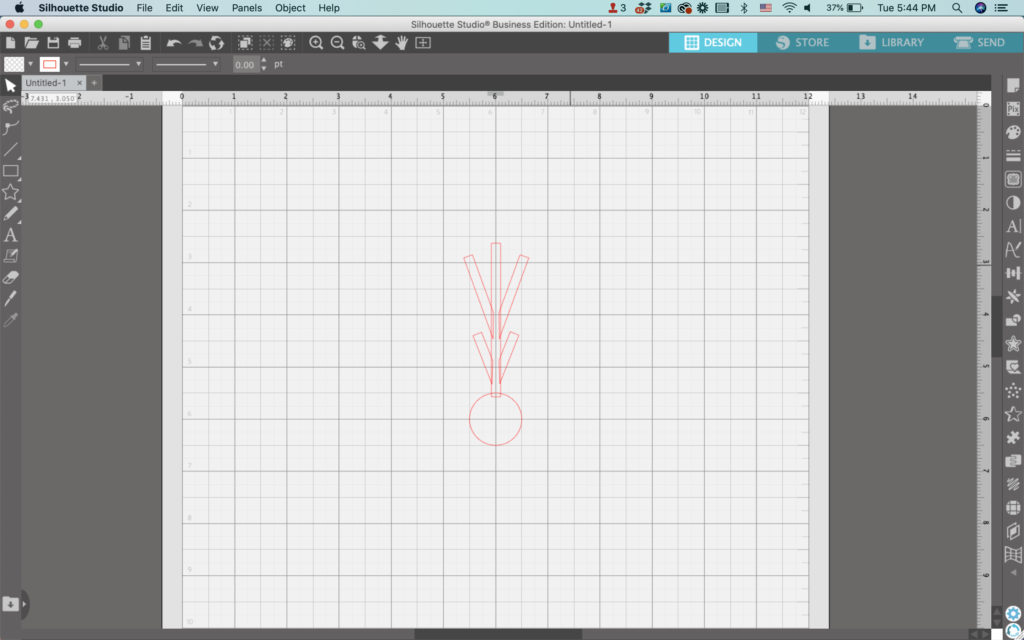Open the Replicate panel
Viewport: 1024px width, 640px height.
point(1013,296)
